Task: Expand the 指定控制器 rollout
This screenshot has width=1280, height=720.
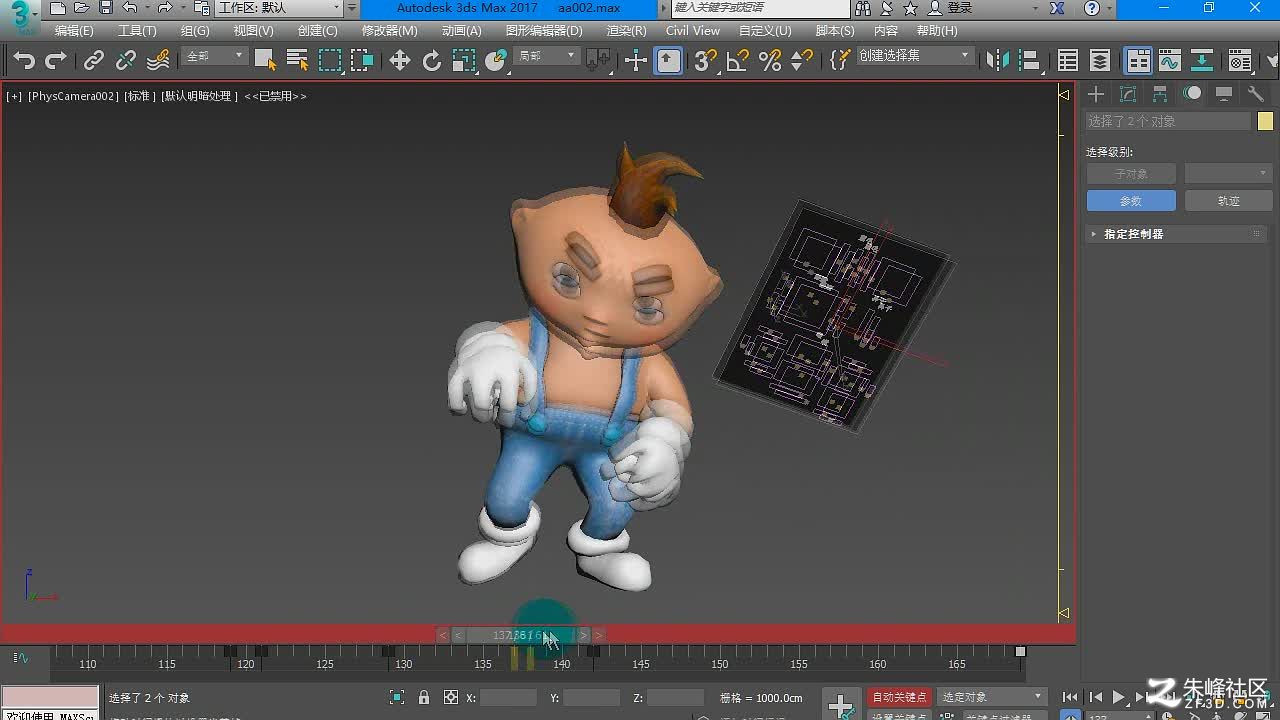Action: tap(1176, 234)
